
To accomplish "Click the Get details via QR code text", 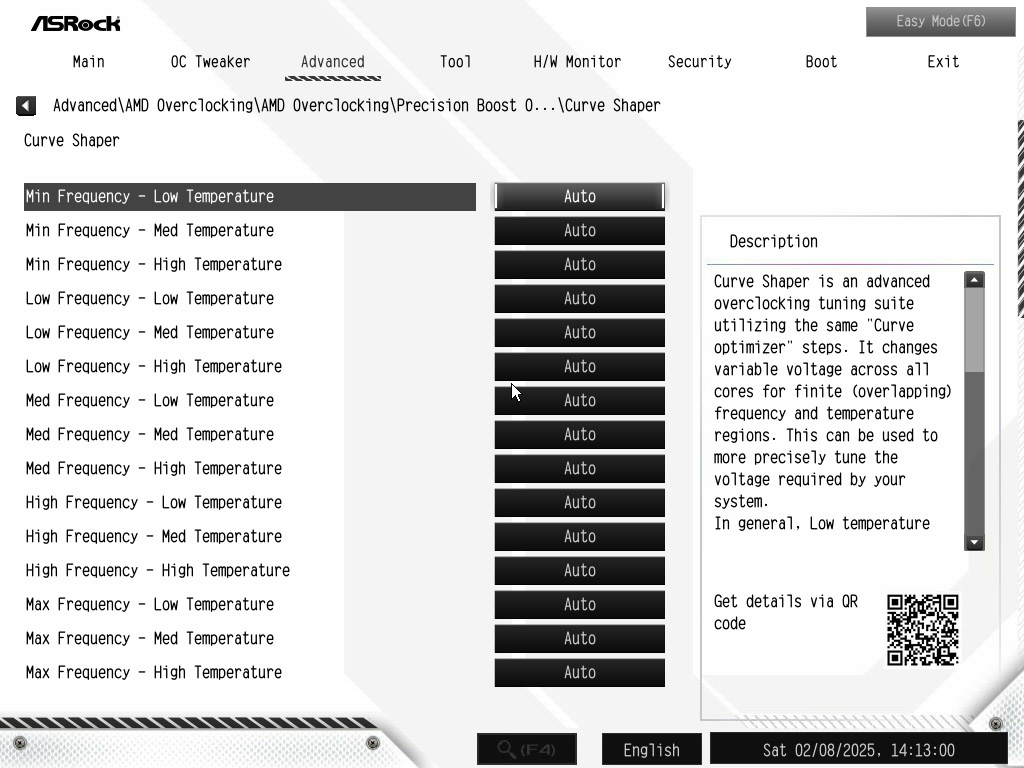I will pyautogui.click(x=786, y=612).
